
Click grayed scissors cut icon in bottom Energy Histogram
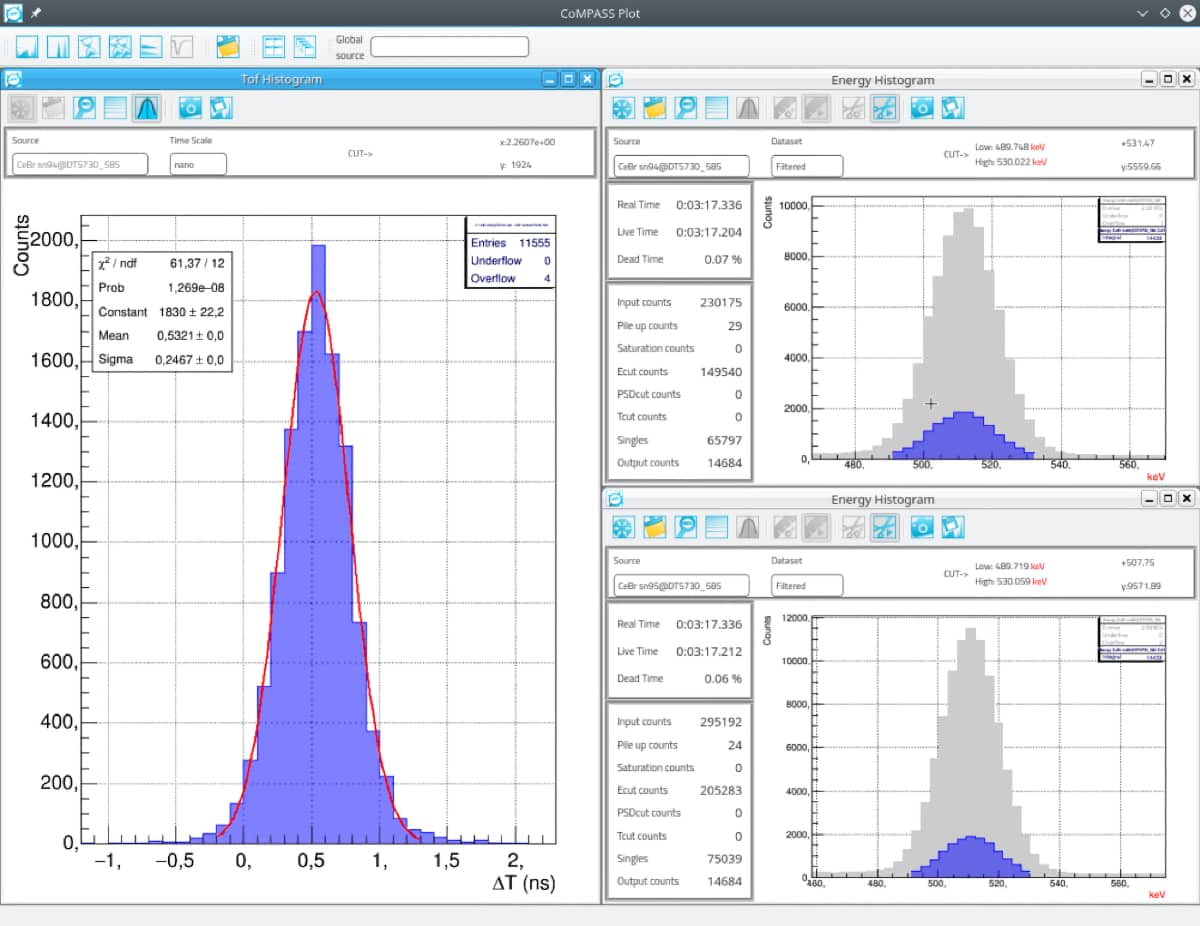pyautogui.click(x=853, y=526)
